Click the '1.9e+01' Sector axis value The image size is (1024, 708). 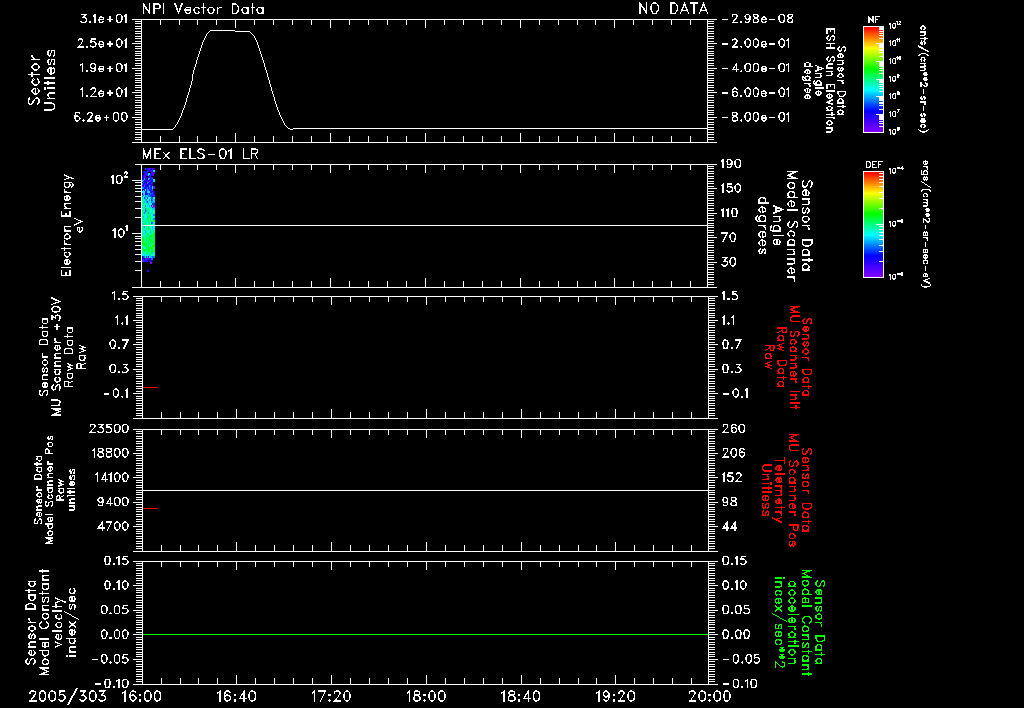[104, 68]
